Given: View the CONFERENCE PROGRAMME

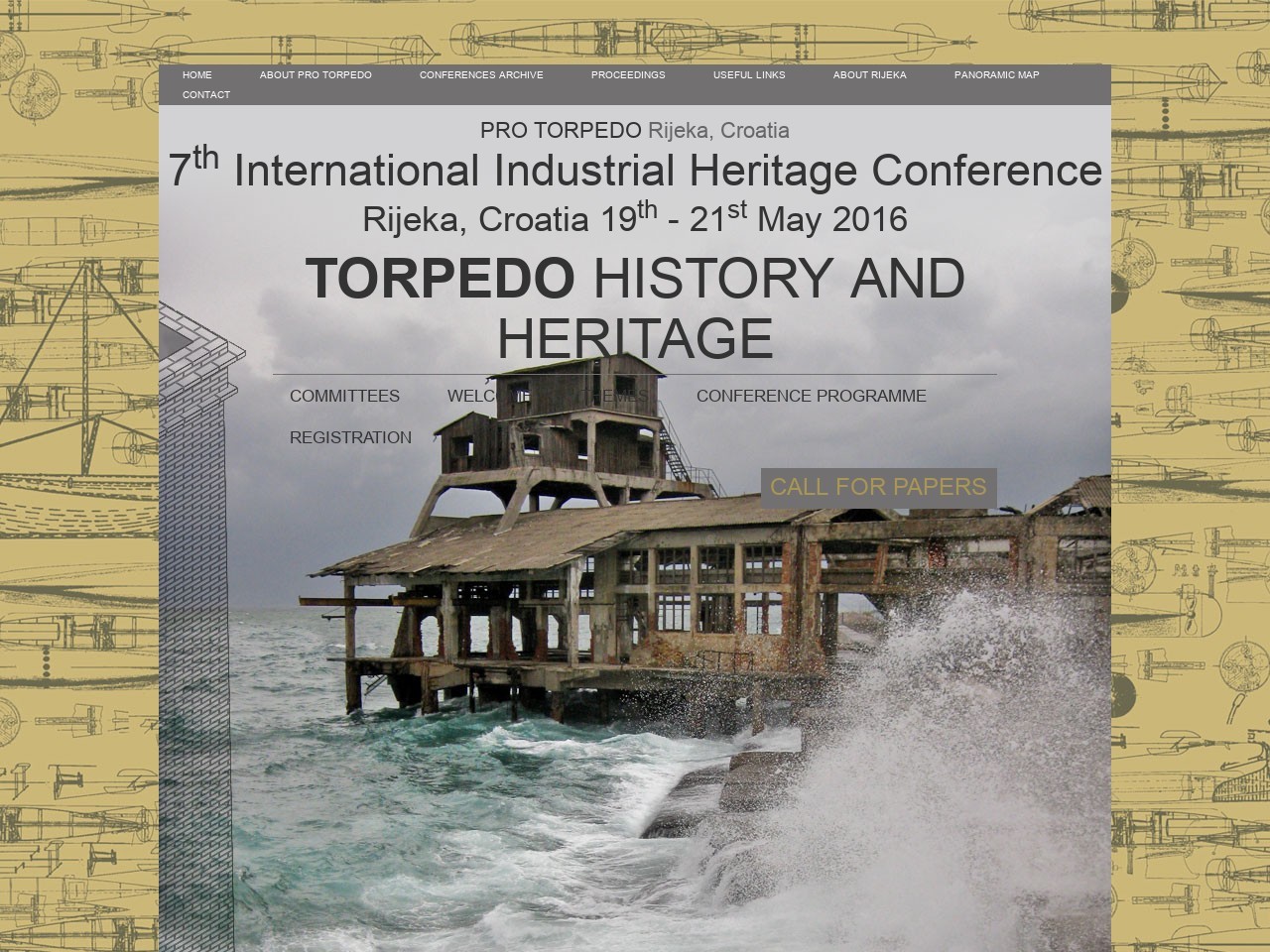Looking at the screenshot, I should [811, 396].
